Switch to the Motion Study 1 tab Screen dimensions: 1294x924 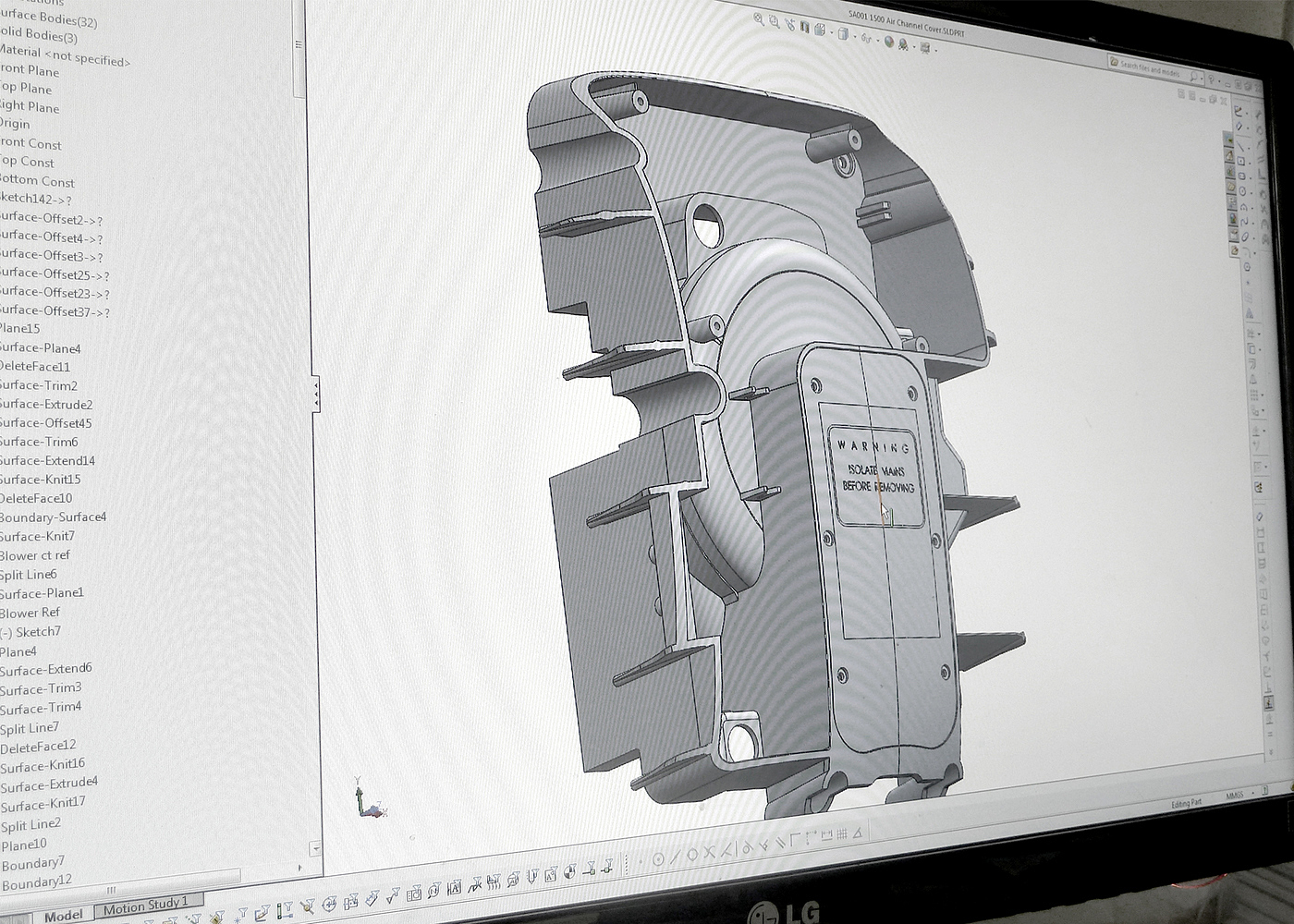[145, 904]
